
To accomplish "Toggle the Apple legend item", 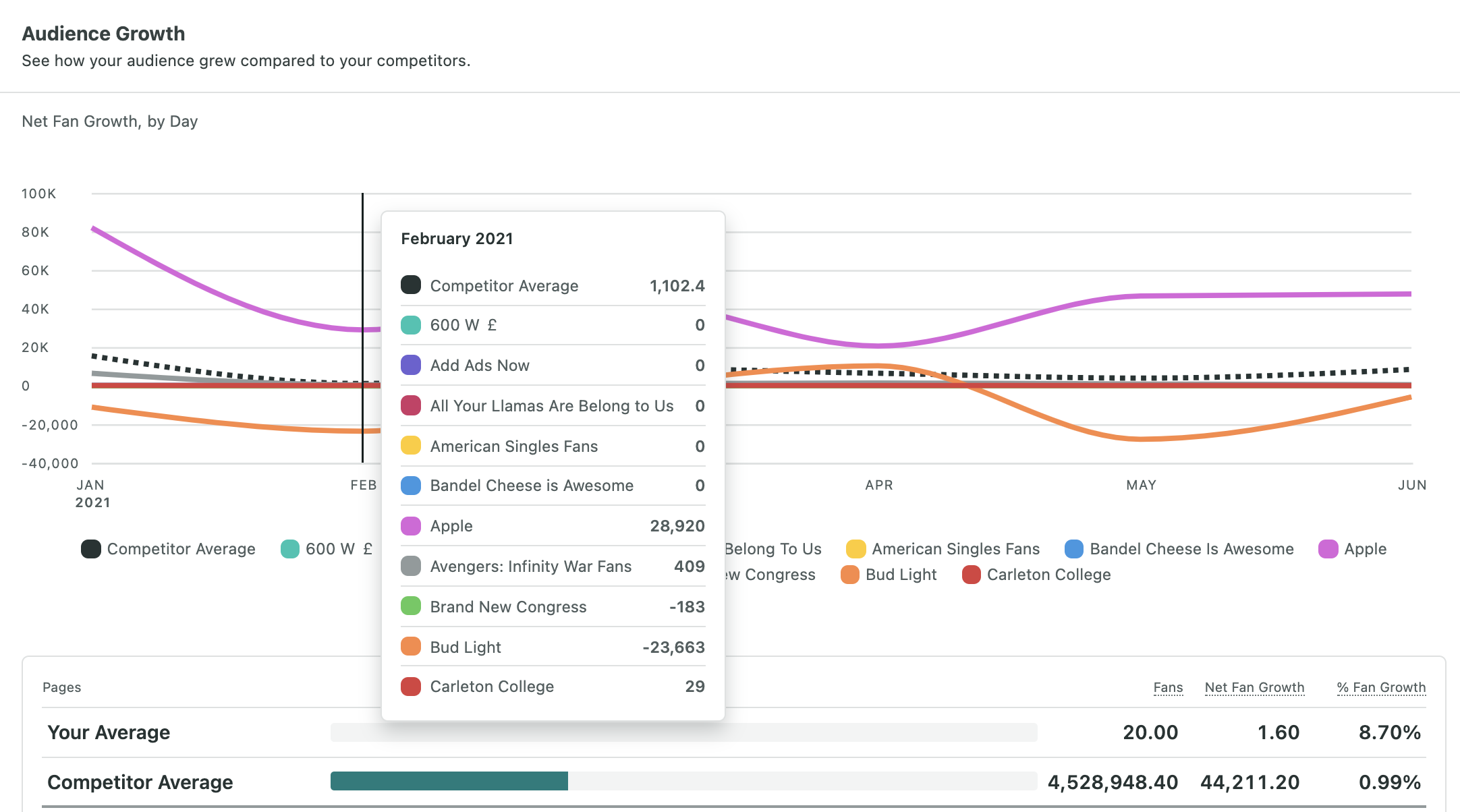I will click(x=1353, y=549).
